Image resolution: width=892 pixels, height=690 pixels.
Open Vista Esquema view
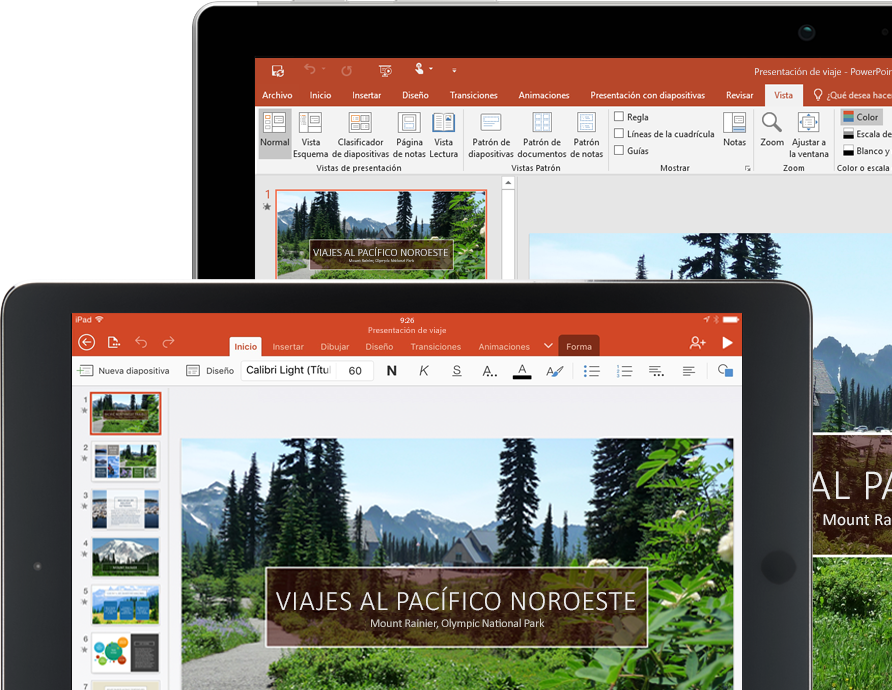pyautogui.click(x=311, y=134)
